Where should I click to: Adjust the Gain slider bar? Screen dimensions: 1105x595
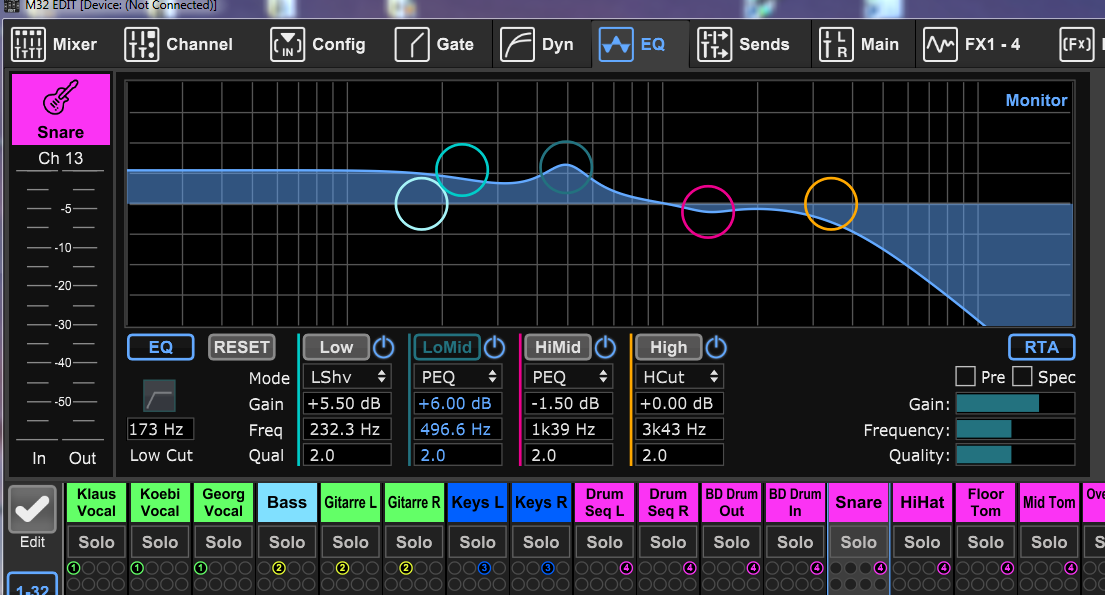pyautogui.click(x=1015, y=403)
